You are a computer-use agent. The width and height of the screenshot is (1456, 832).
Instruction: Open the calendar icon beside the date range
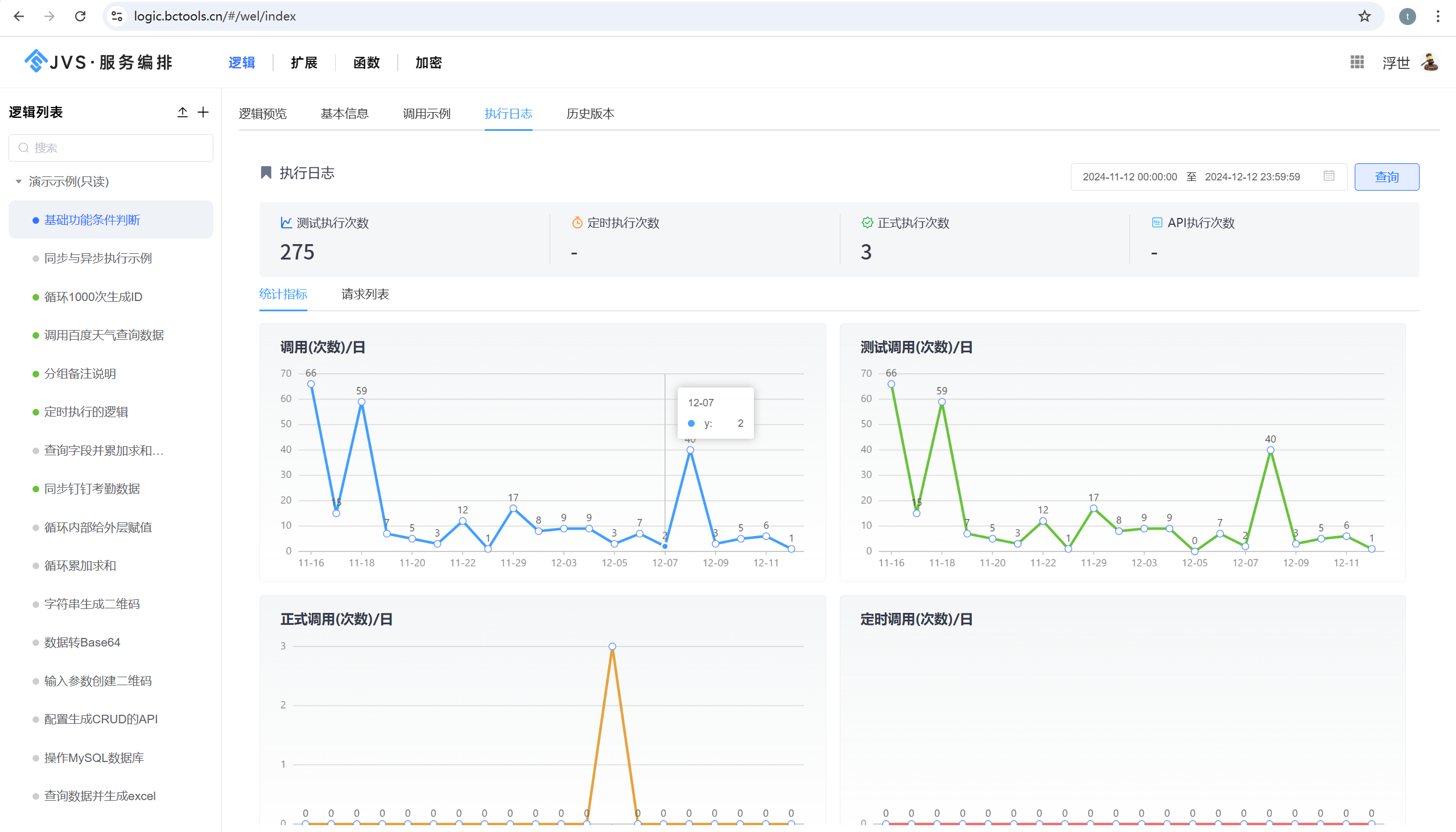tap(1329, 176)
